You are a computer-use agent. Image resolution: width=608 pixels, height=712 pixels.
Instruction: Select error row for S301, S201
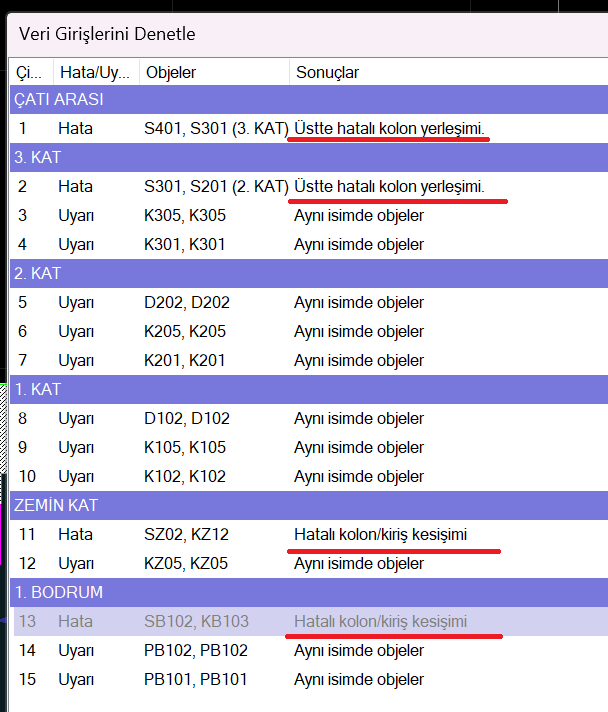point(215,187)
